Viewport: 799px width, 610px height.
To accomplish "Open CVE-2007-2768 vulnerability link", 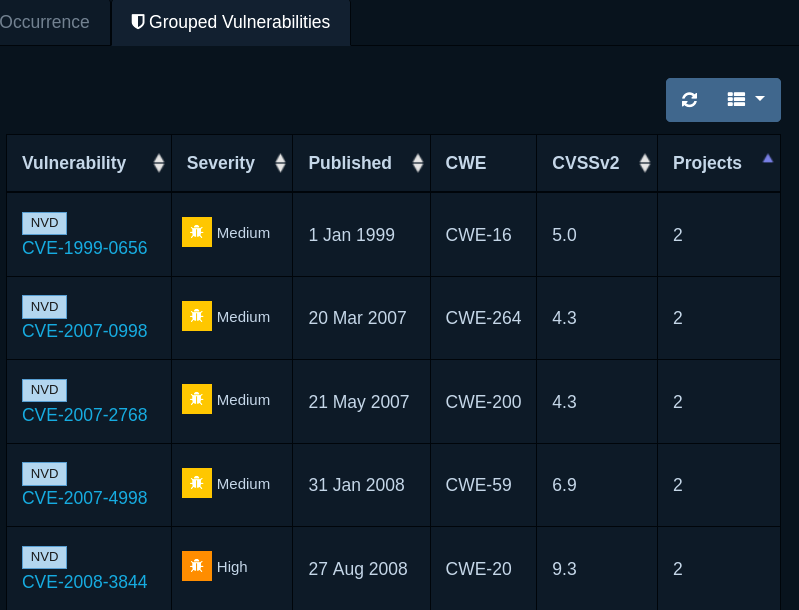I will point(85,415).
